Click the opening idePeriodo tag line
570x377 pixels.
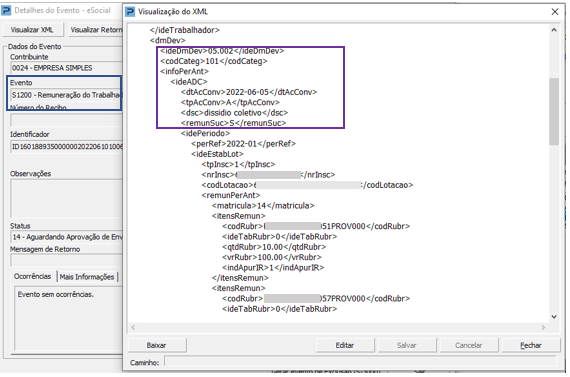tap(205, 133)
